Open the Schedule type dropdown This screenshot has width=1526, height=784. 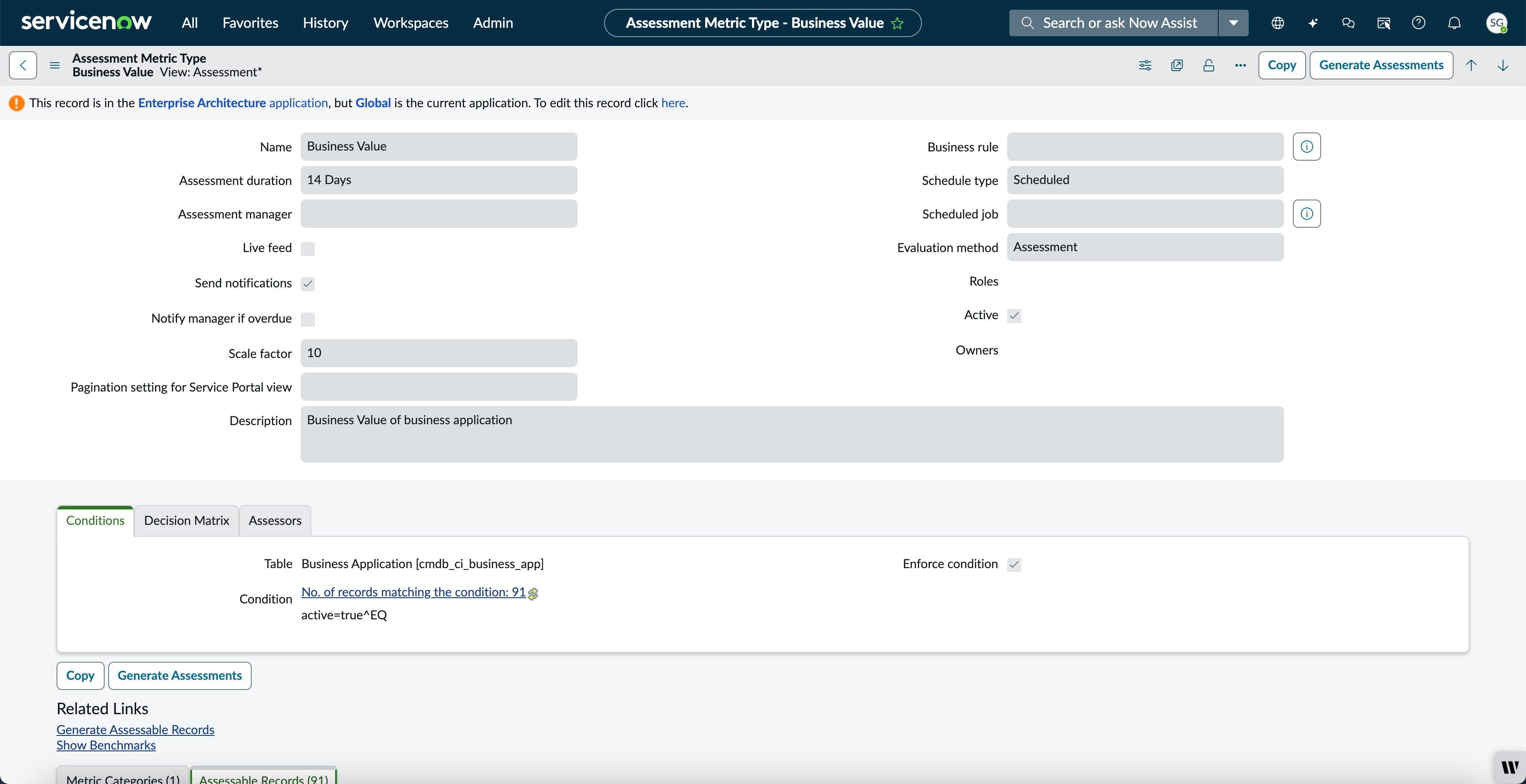(x=1145, y=180)
